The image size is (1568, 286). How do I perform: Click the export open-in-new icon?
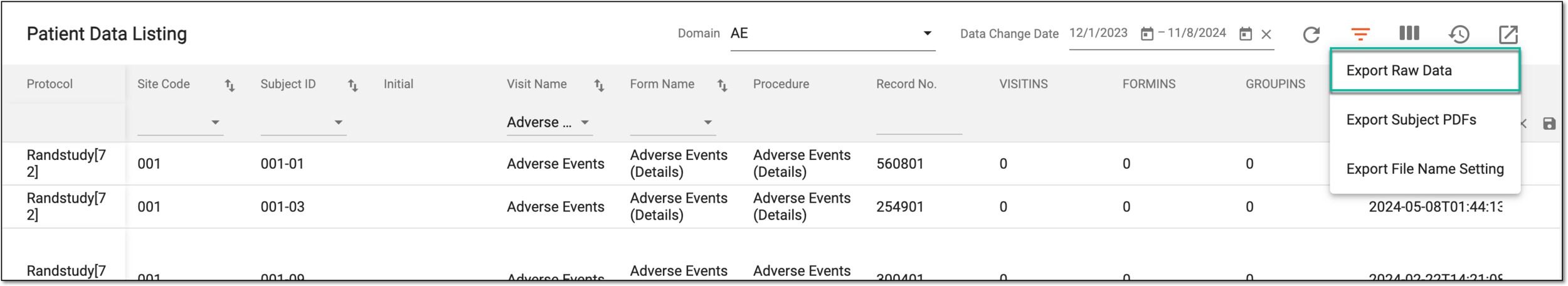[x=1508, y=34]
